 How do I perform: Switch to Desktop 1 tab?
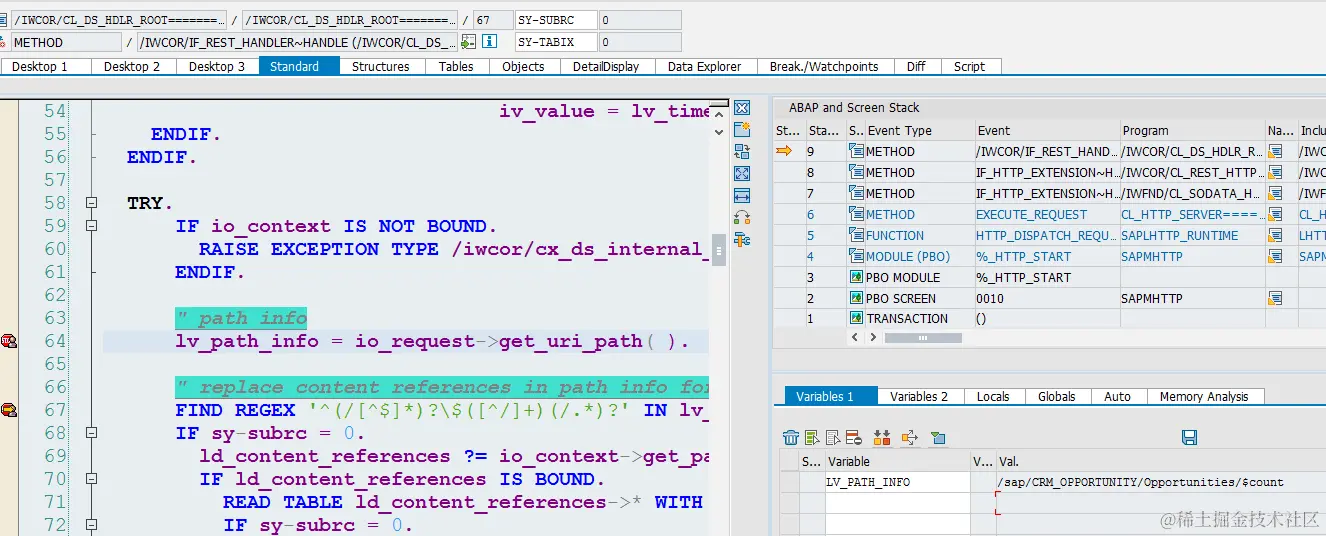(x=46, y=66)
